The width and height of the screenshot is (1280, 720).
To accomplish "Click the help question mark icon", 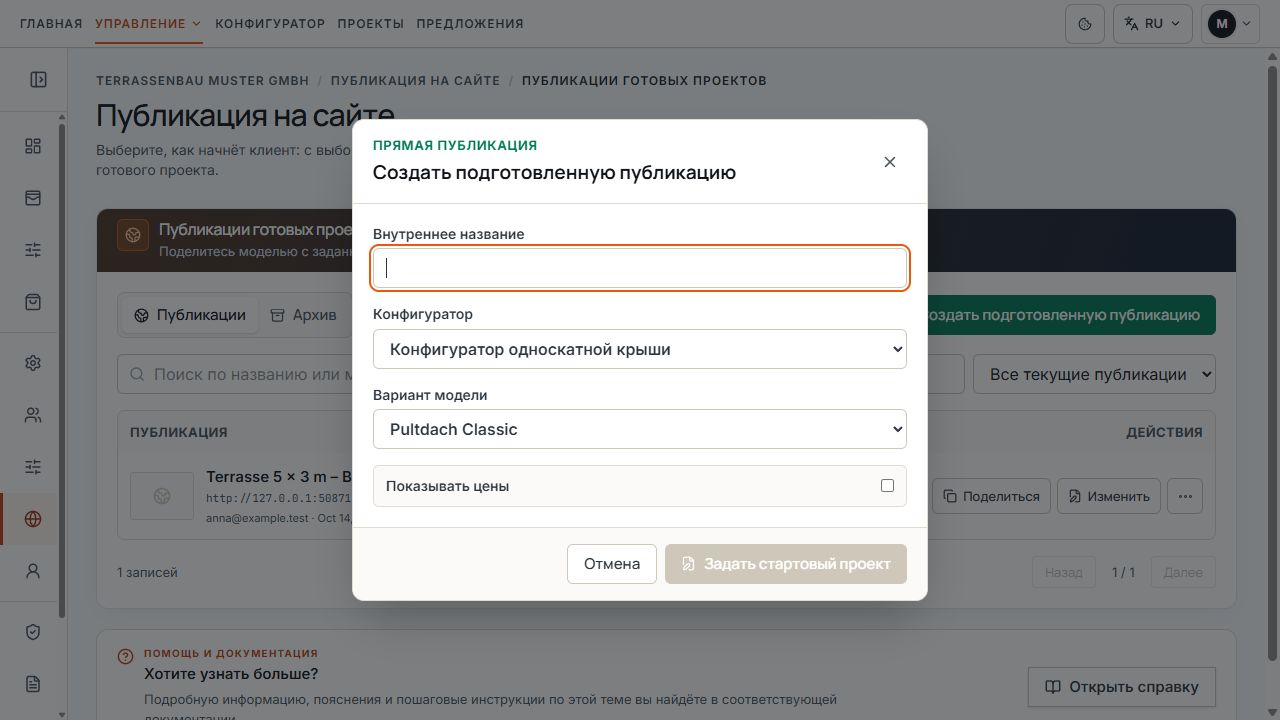I will click(x=125, y=657).
